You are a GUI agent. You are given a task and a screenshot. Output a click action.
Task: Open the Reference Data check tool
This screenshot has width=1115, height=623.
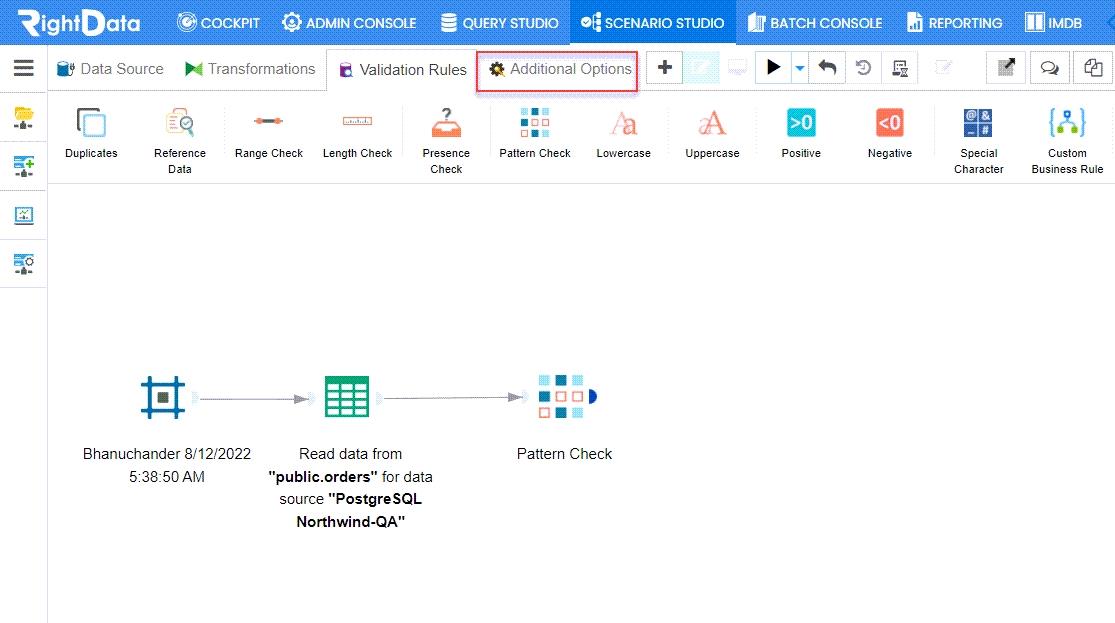180,133
